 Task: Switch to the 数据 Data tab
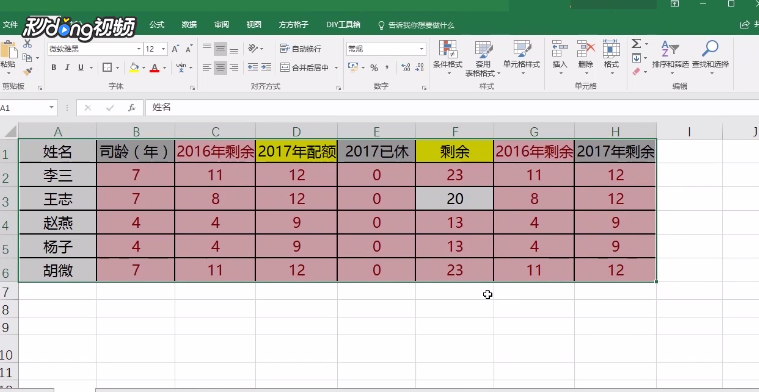[x=189, y=25]
